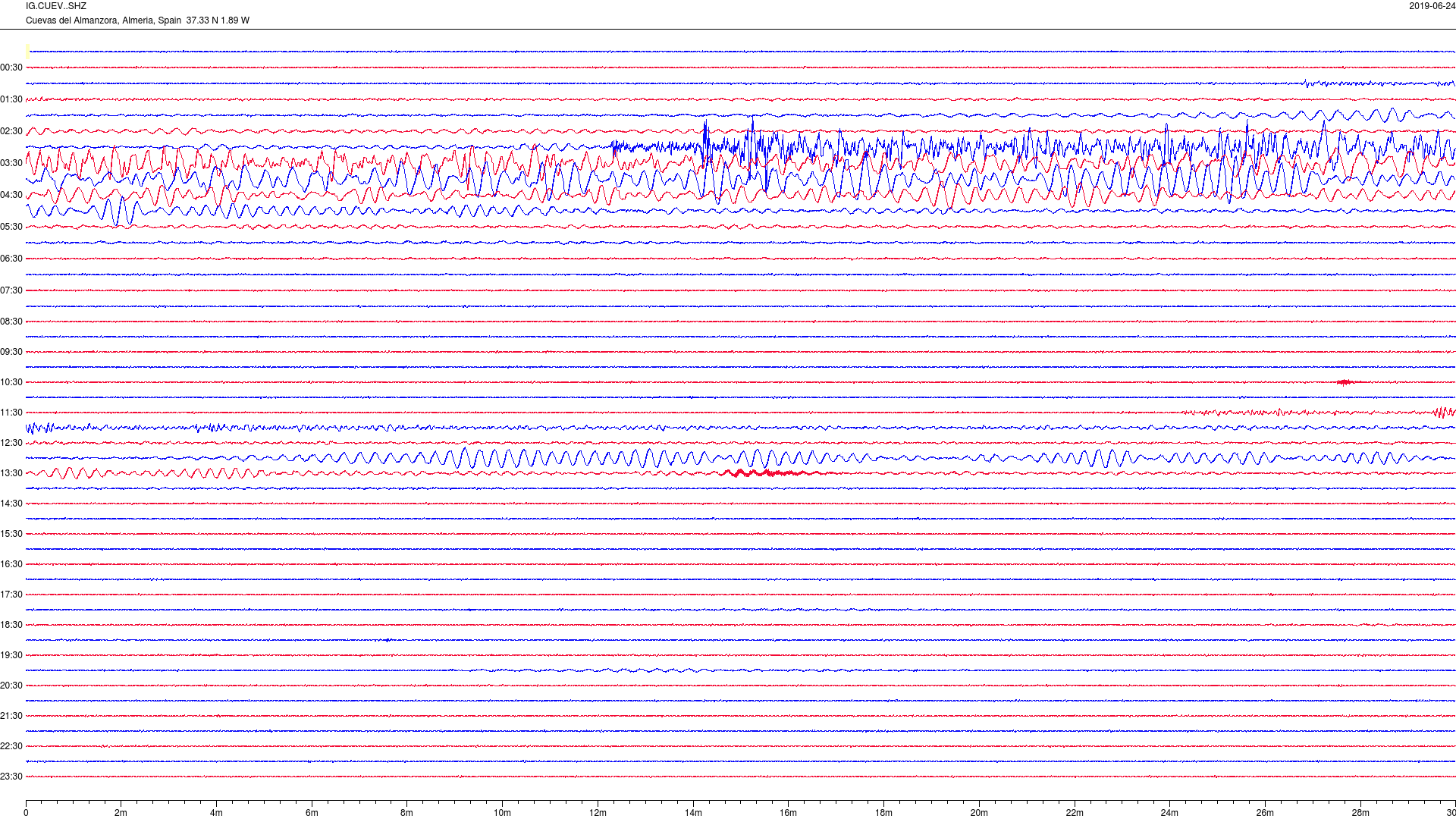Click the yellow marker at trace start

[x=28, y=52]
